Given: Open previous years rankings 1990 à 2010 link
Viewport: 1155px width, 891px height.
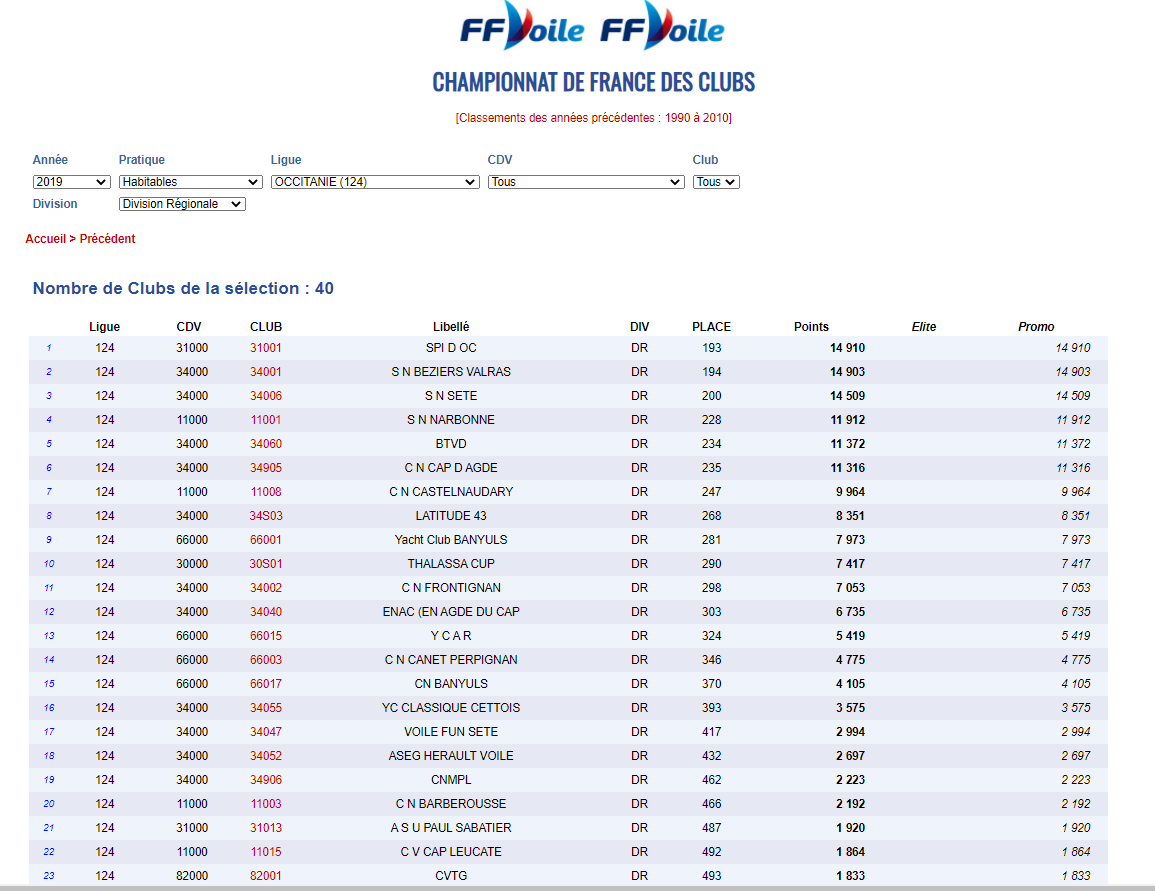Looking at the screenshot, I should point(594,118).
